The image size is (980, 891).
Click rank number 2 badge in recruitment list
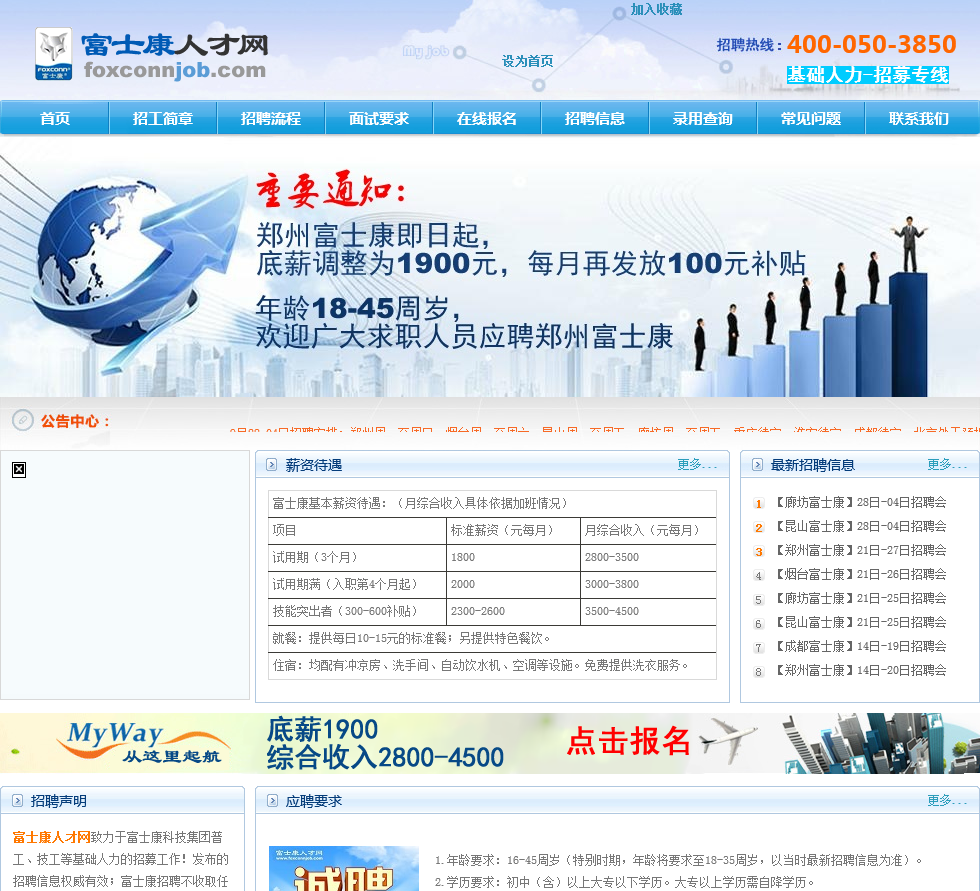758,527
